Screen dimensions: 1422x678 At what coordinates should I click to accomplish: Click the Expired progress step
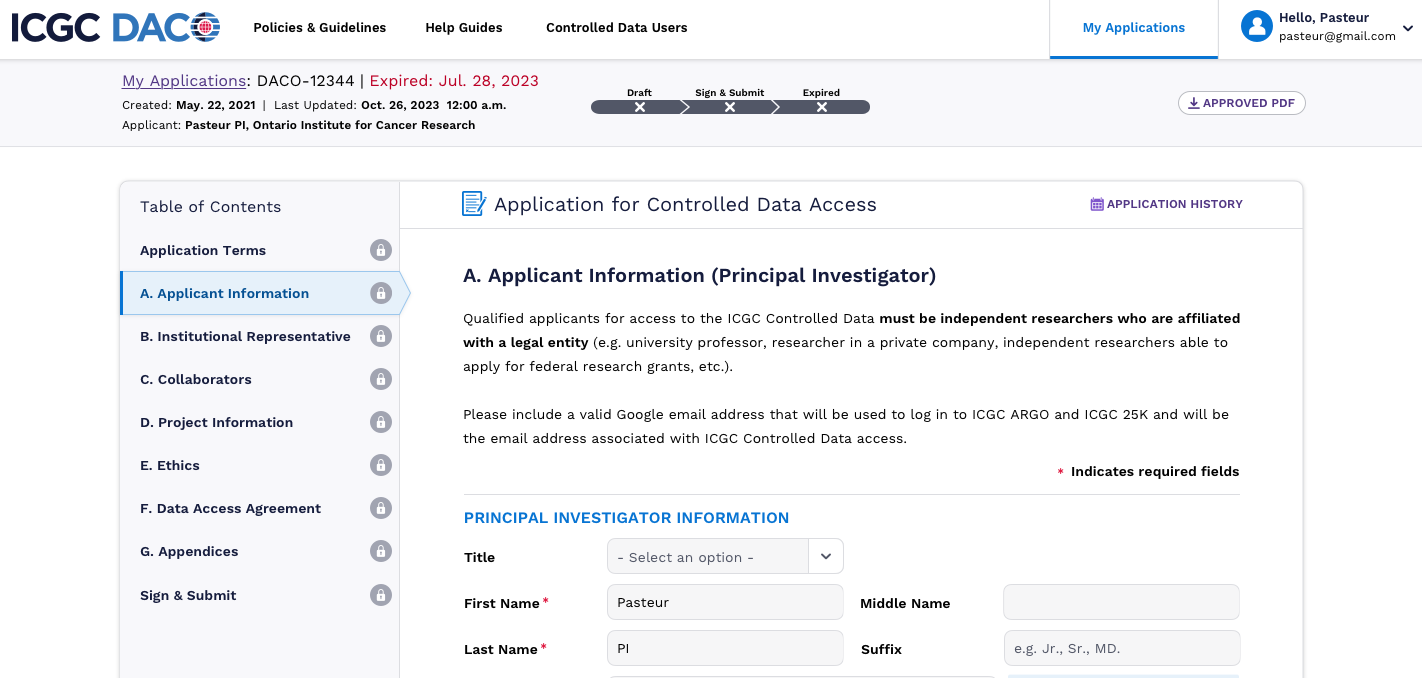coord(821,106)
